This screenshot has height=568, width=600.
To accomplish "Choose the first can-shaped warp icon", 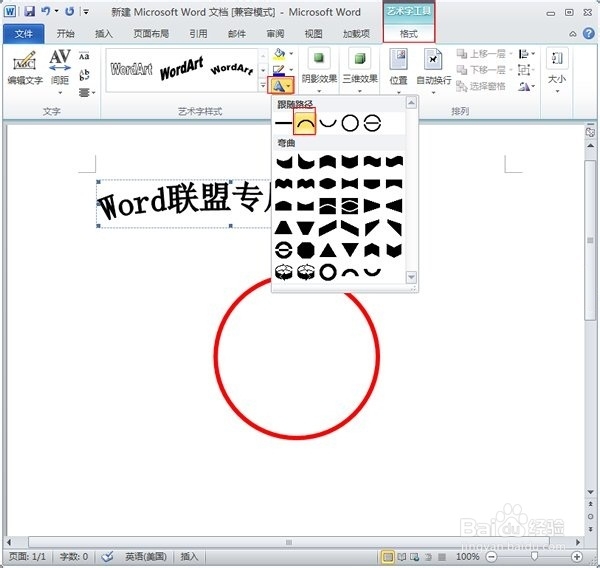I will [284, 272].
